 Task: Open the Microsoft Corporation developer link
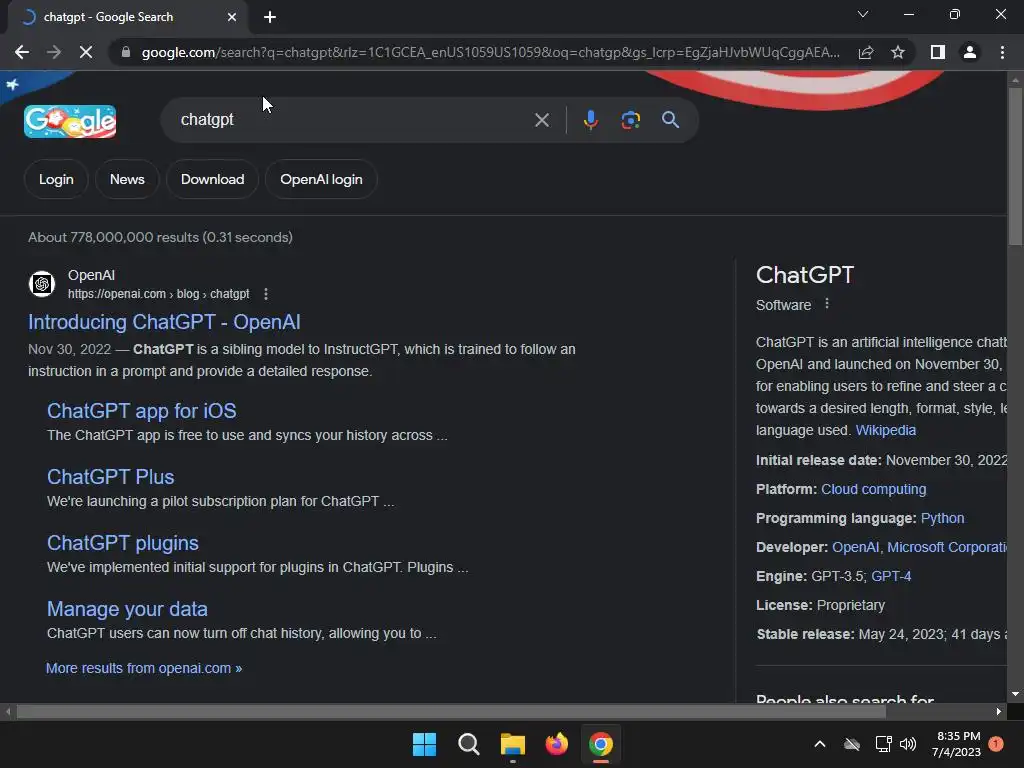click(946, 547)
